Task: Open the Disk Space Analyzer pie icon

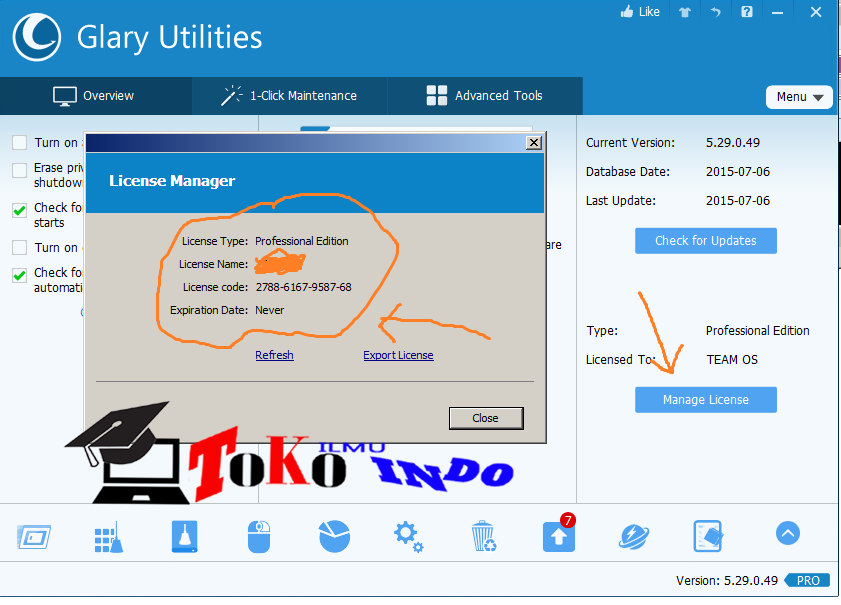Action: pos(334,536)
